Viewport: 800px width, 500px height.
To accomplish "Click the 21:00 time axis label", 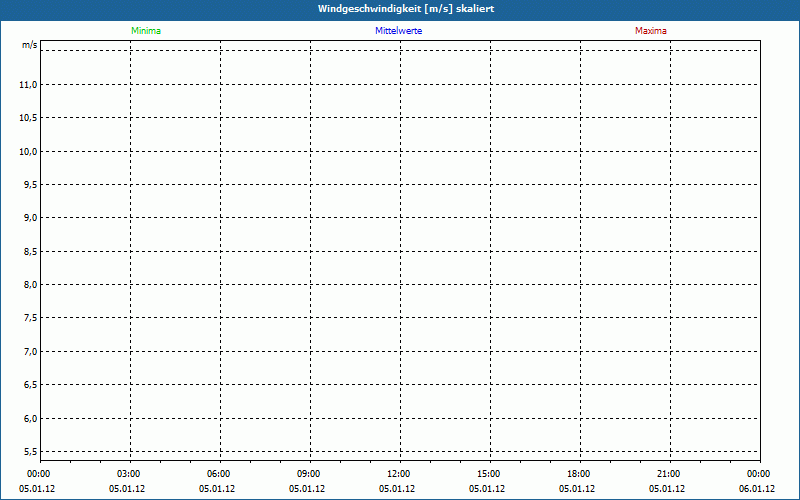I will (669, 474).
